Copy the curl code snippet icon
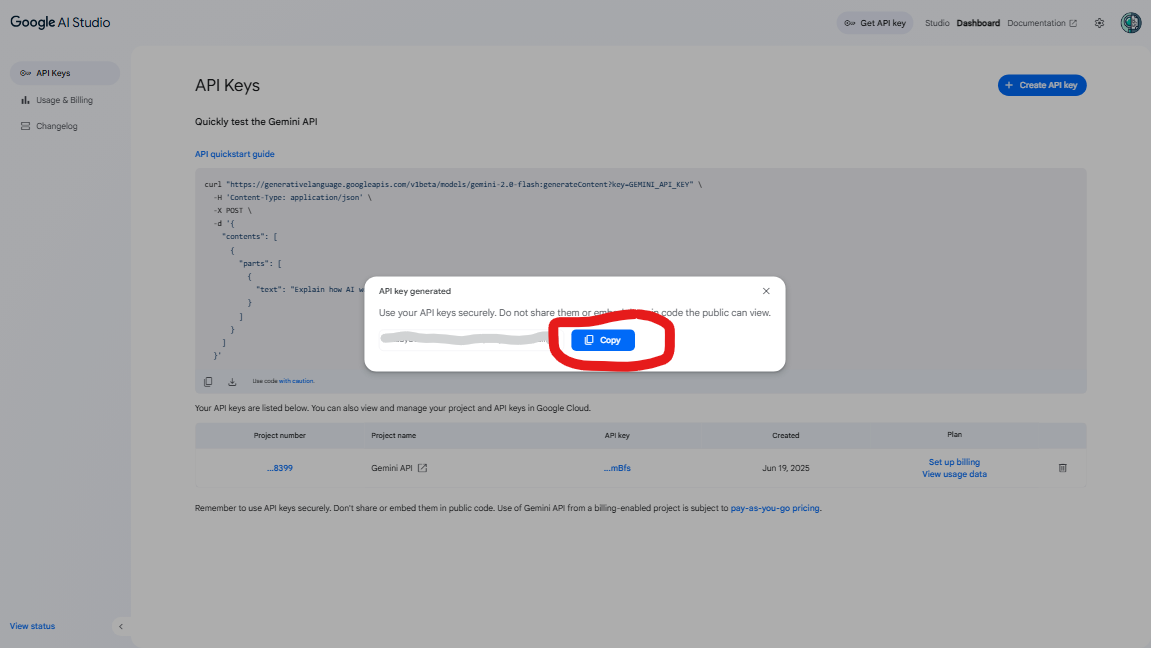The width and height of the screenshot is (1151, 648). [x=208, y=382]
